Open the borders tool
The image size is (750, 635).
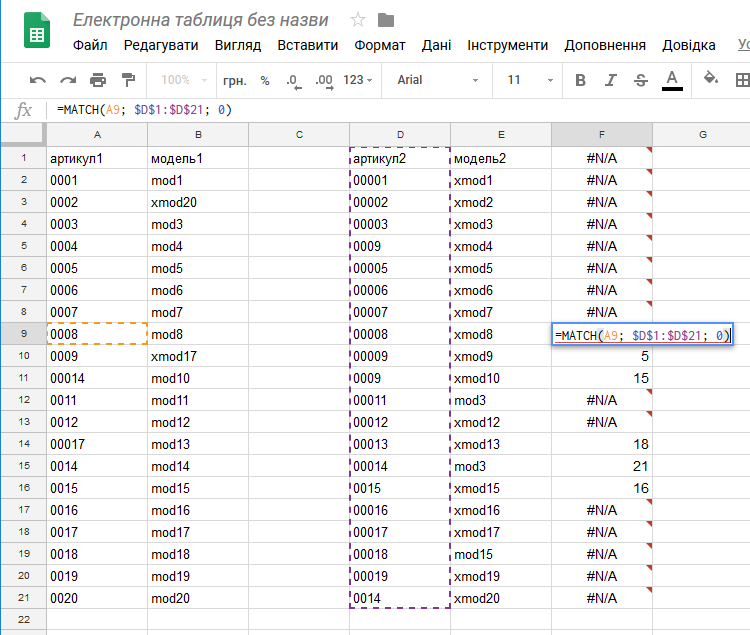pyautogui.click(x=742, y=80)
